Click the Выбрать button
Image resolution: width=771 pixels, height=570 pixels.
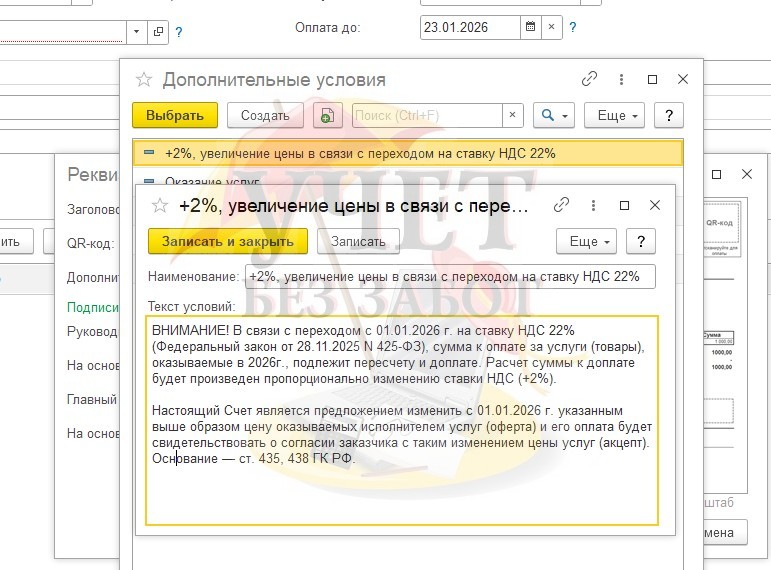coord(175,116)
